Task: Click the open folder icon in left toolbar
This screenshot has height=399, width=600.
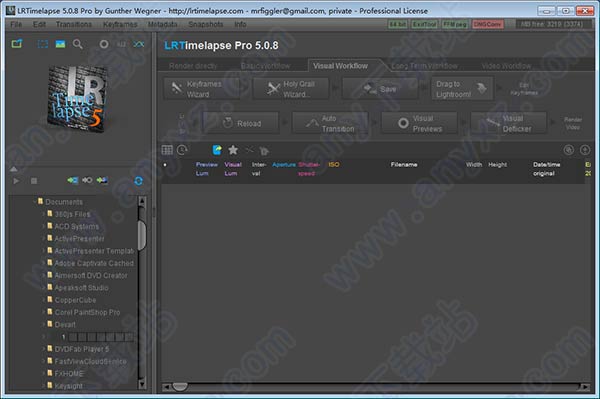Action: [x=17, y=44]
